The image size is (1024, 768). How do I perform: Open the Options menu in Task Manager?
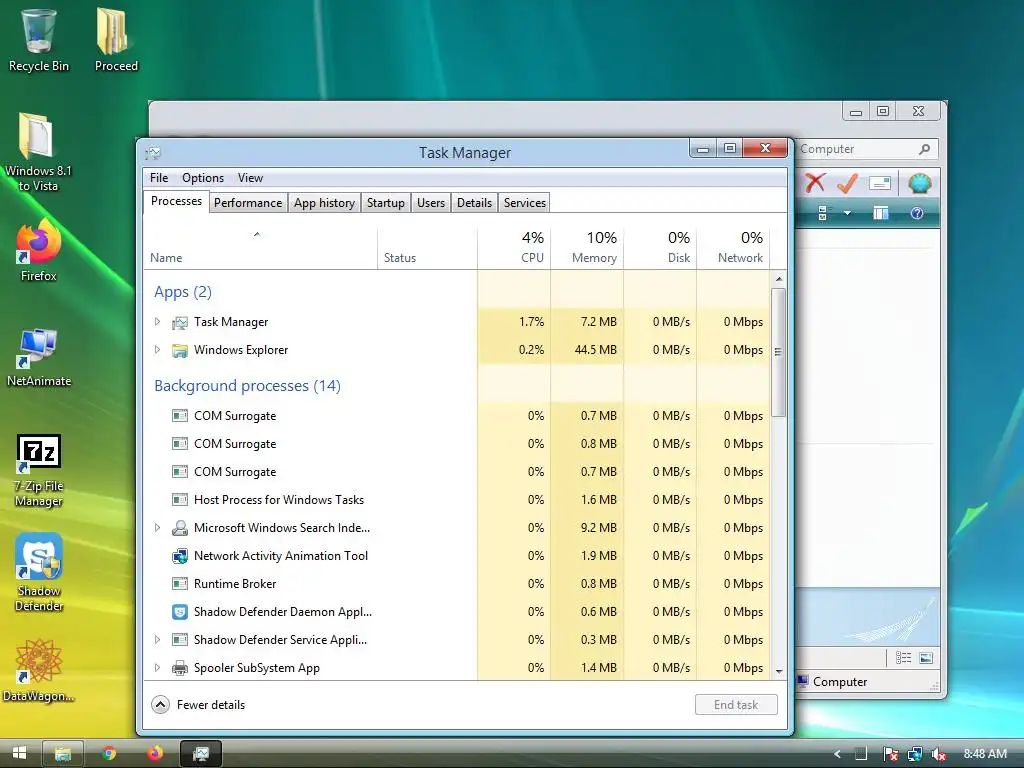(x=202, y=178)
